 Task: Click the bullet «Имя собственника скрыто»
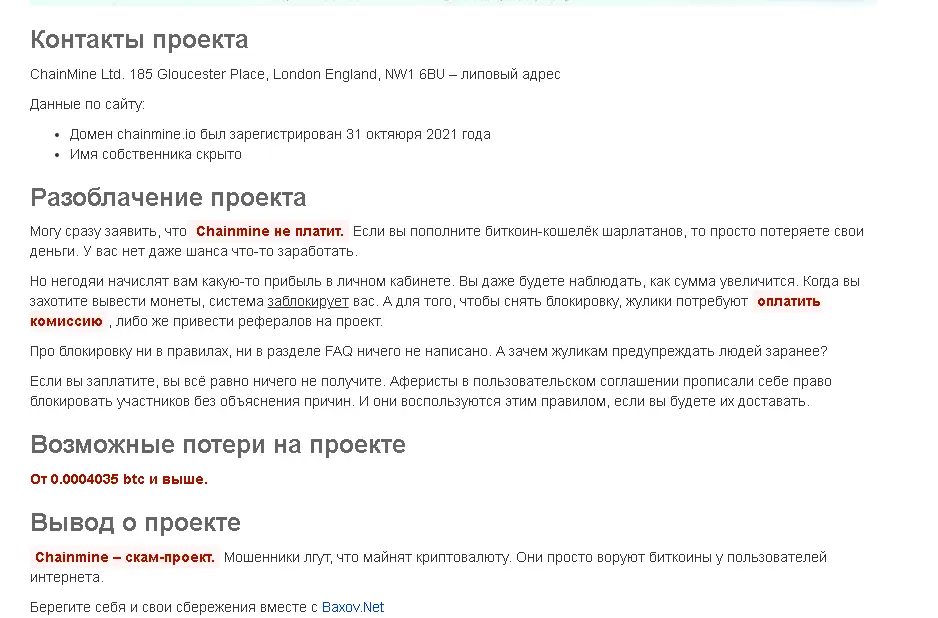tap(156, 154)
